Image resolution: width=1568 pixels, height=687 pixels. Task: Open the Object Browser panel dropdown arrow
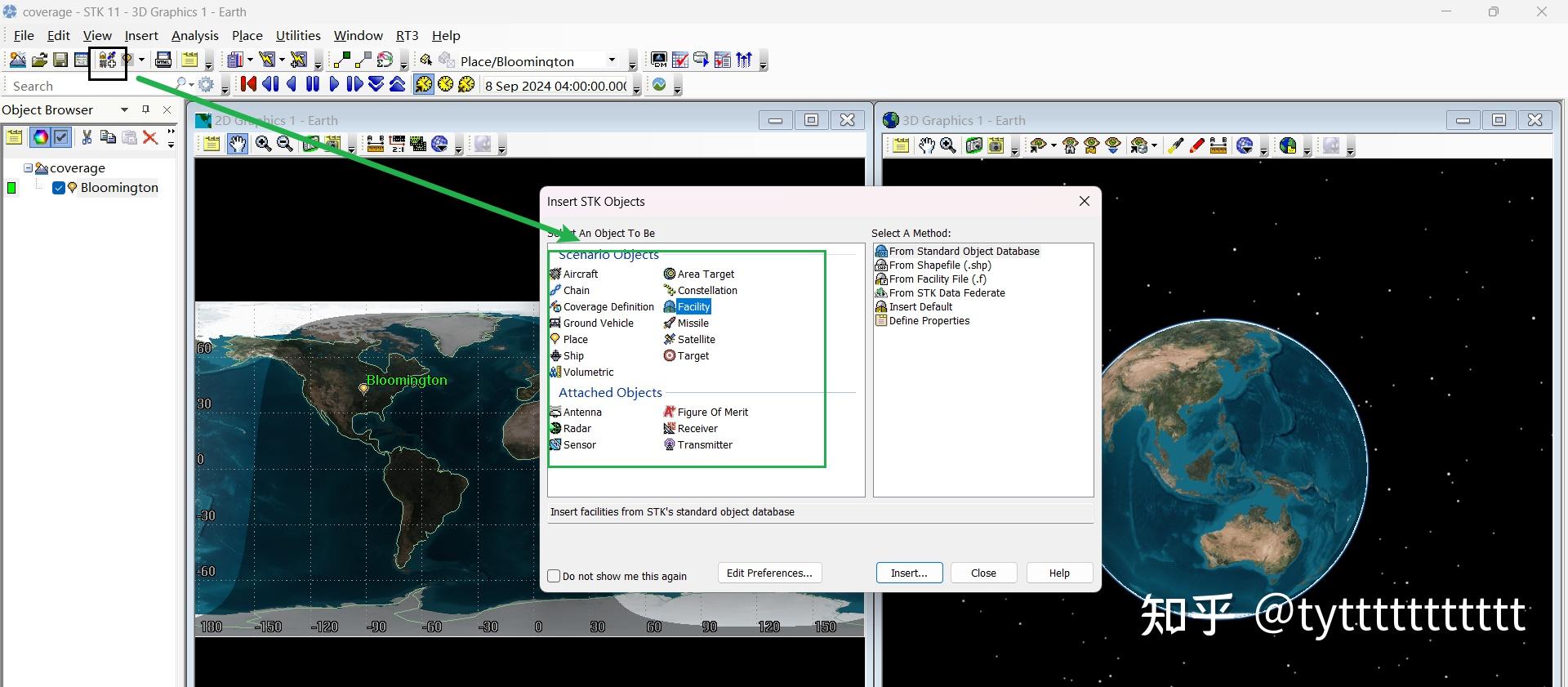tap(124, 109)
